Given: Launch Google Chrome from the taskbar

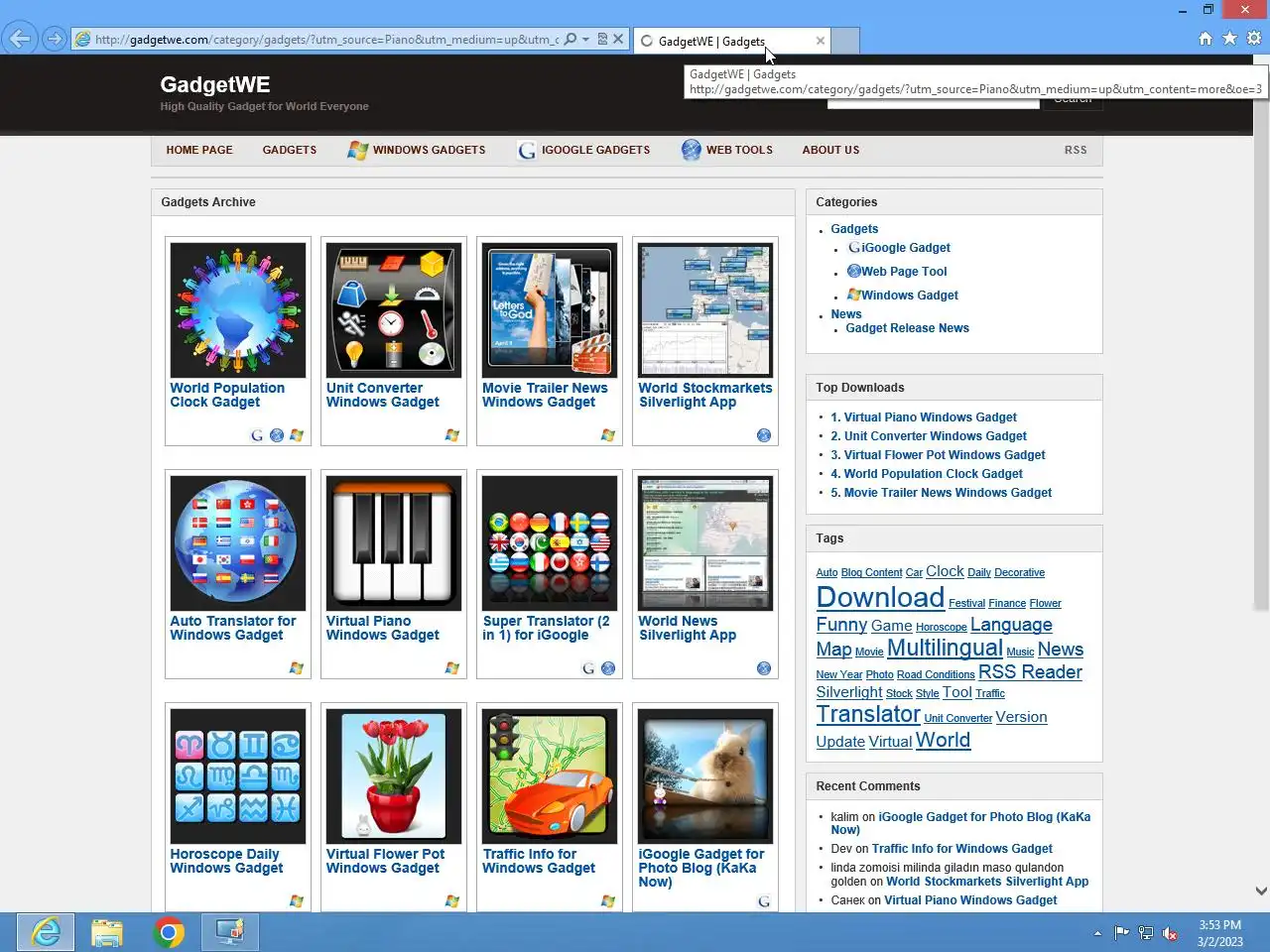Looking at the screenshot, I should (169, 932).
